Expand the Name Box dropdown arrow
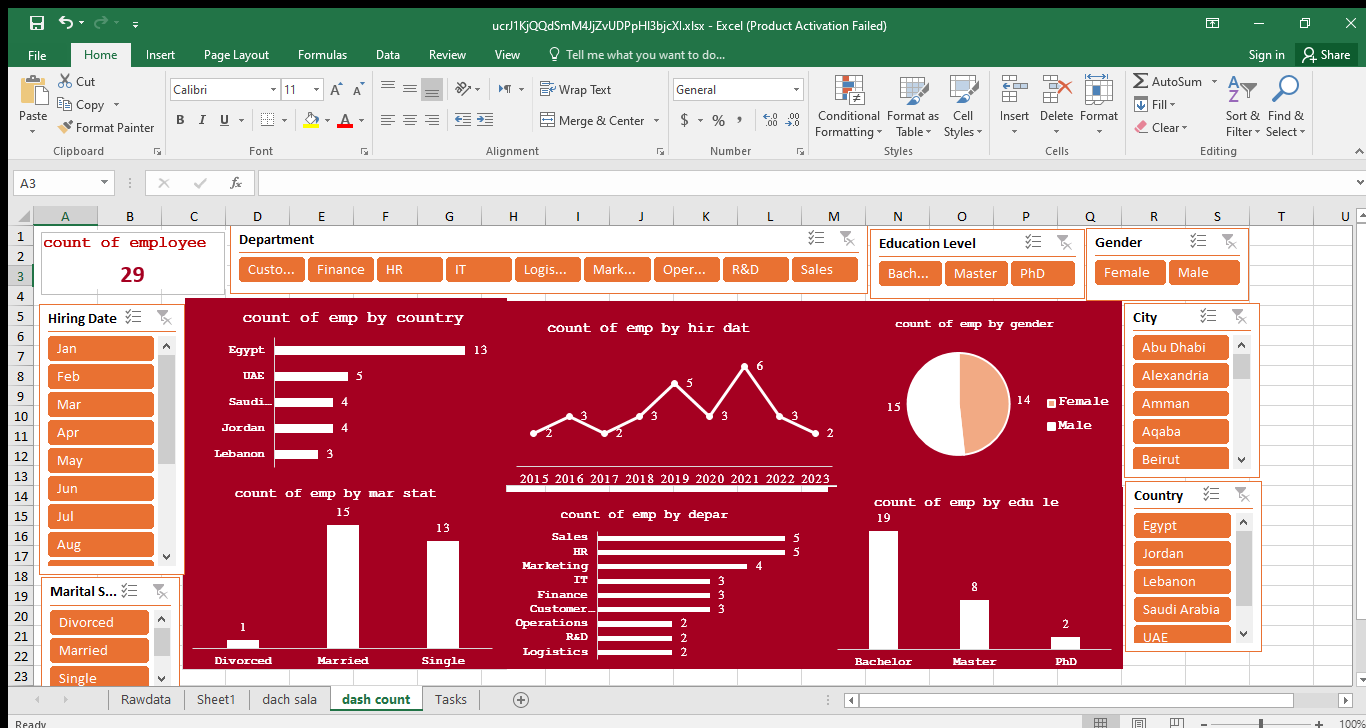 click(x=105, y=183)
